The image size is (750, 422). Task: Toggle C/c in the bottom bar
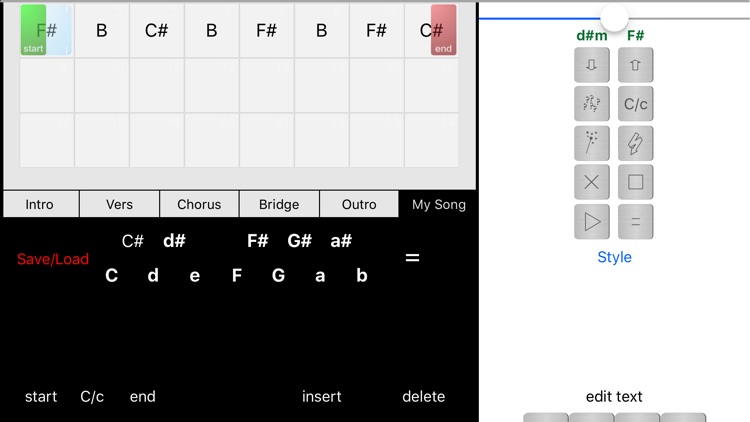[92, 396]
